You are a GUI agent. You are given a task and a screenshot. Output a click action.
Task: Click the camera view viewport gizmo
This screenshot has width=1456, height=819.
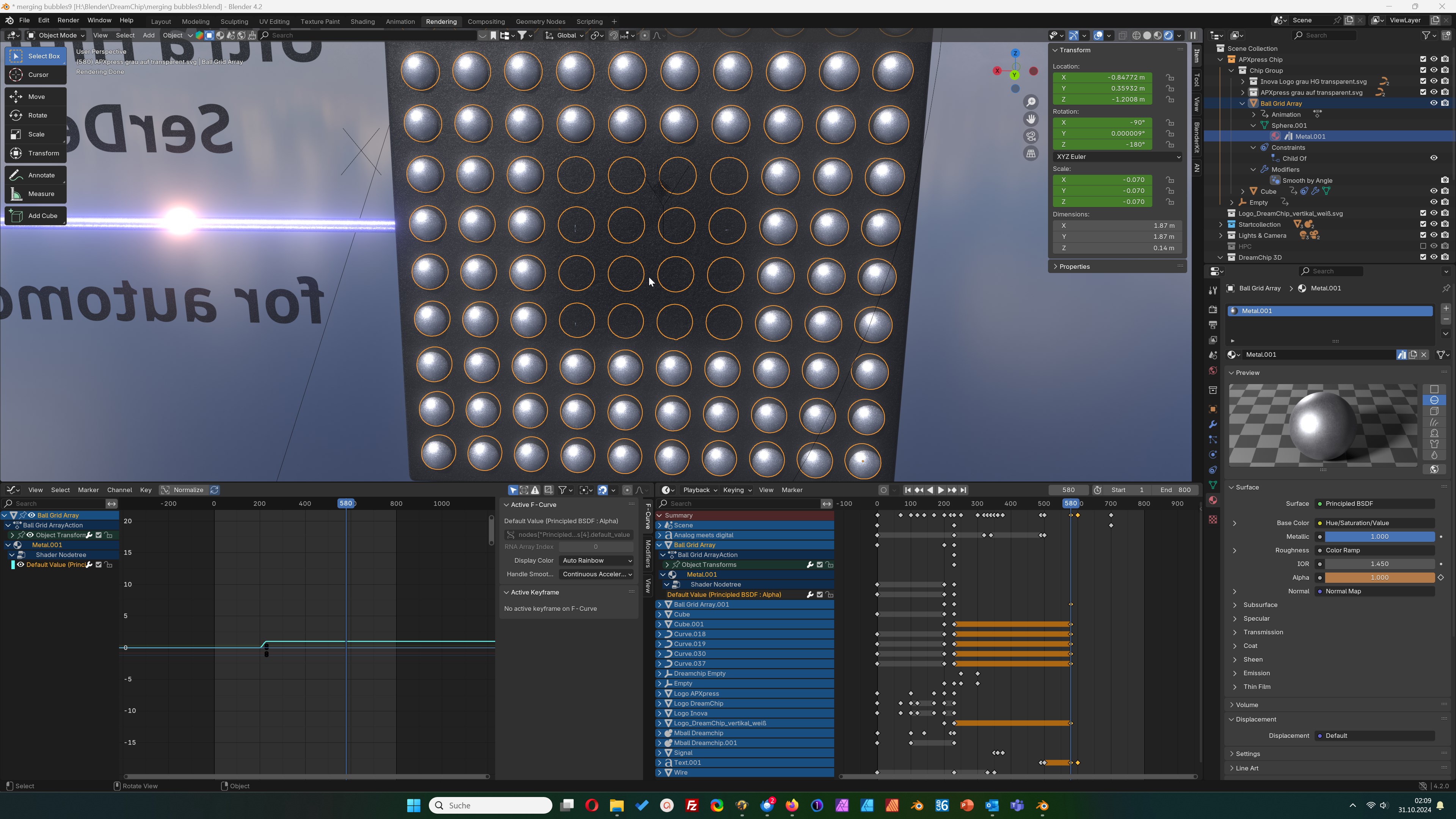tap(1031, 136)
